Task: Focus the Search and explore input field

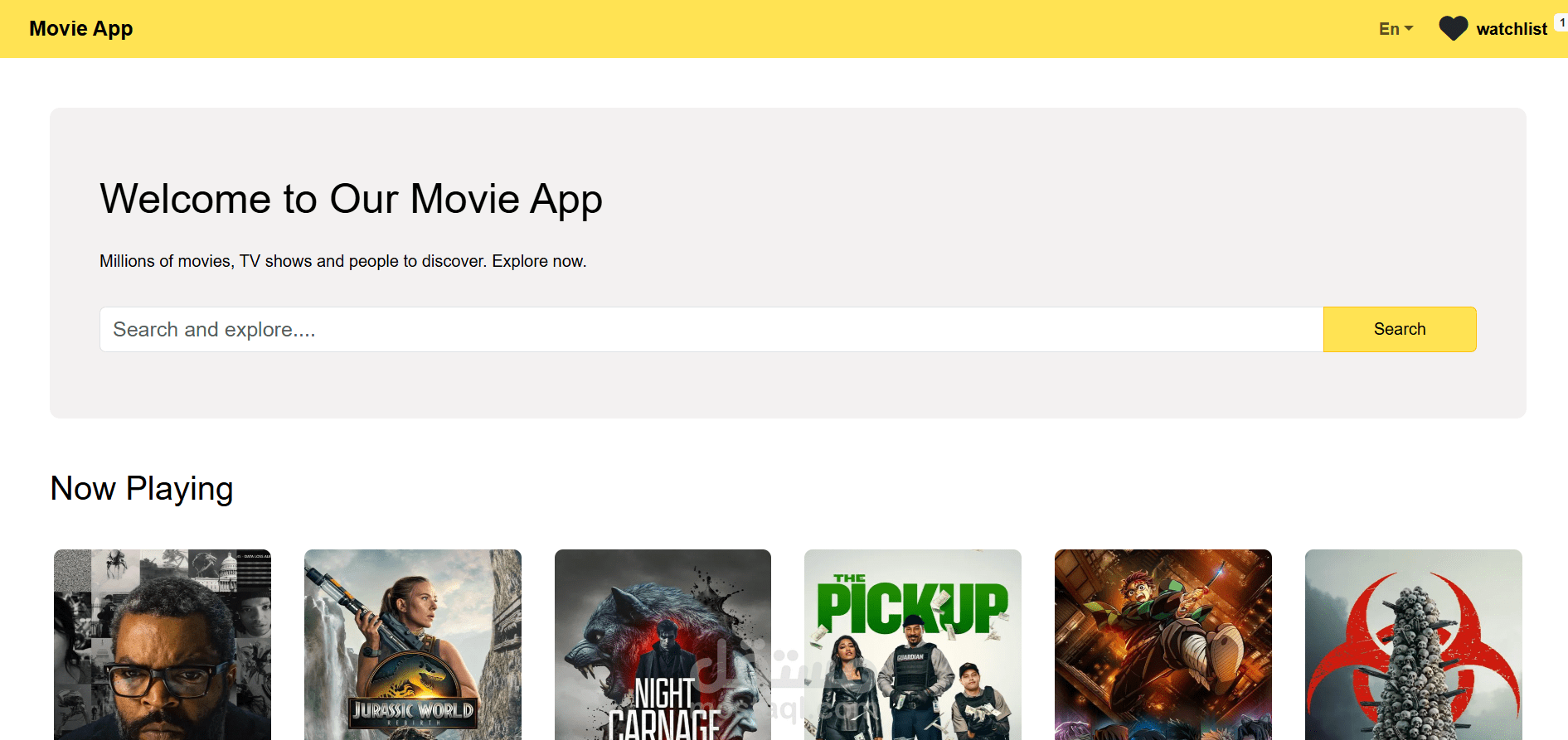Action: pos(711,329)
